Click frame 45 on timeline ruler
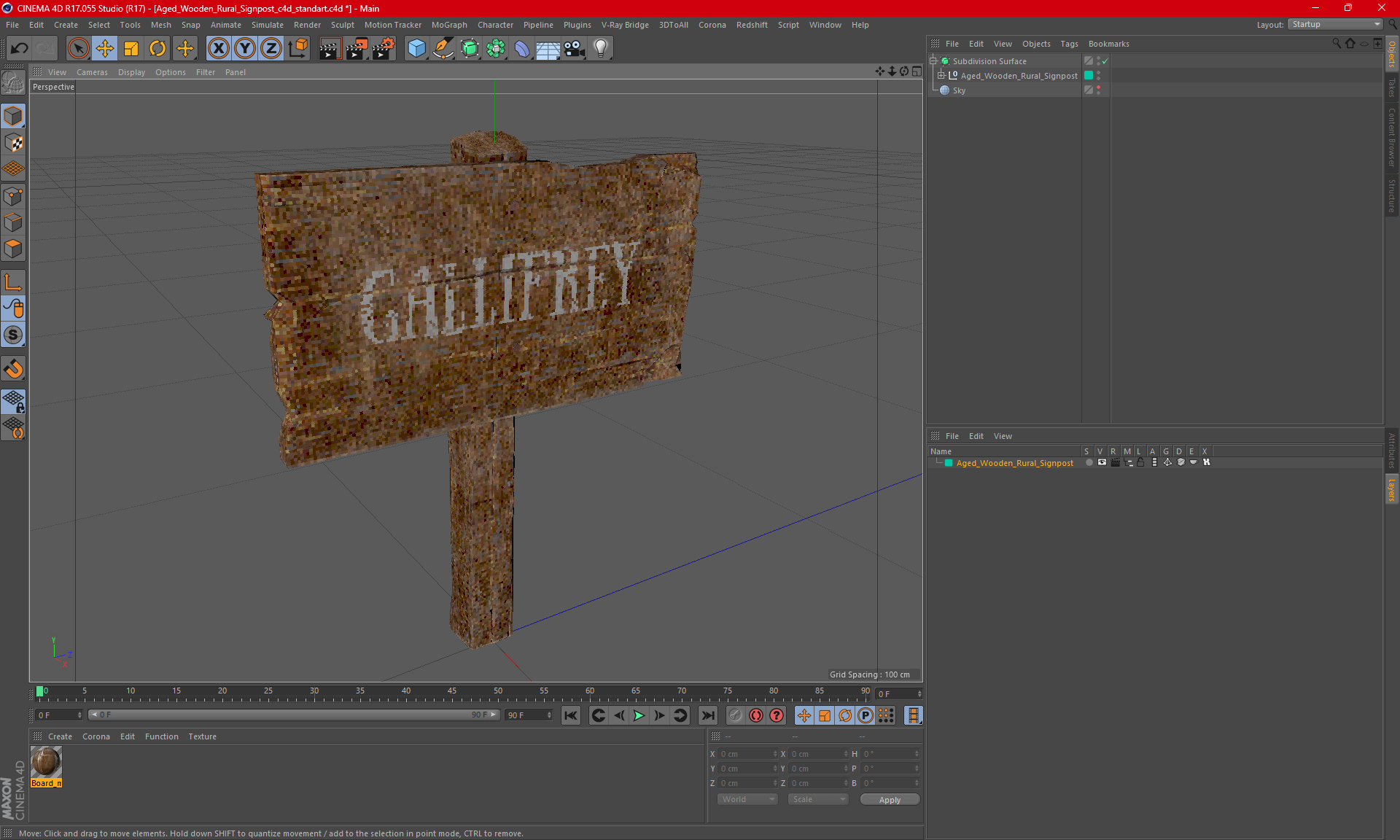Viewport: 1400px width, 840px height. [x=452, y=691]
